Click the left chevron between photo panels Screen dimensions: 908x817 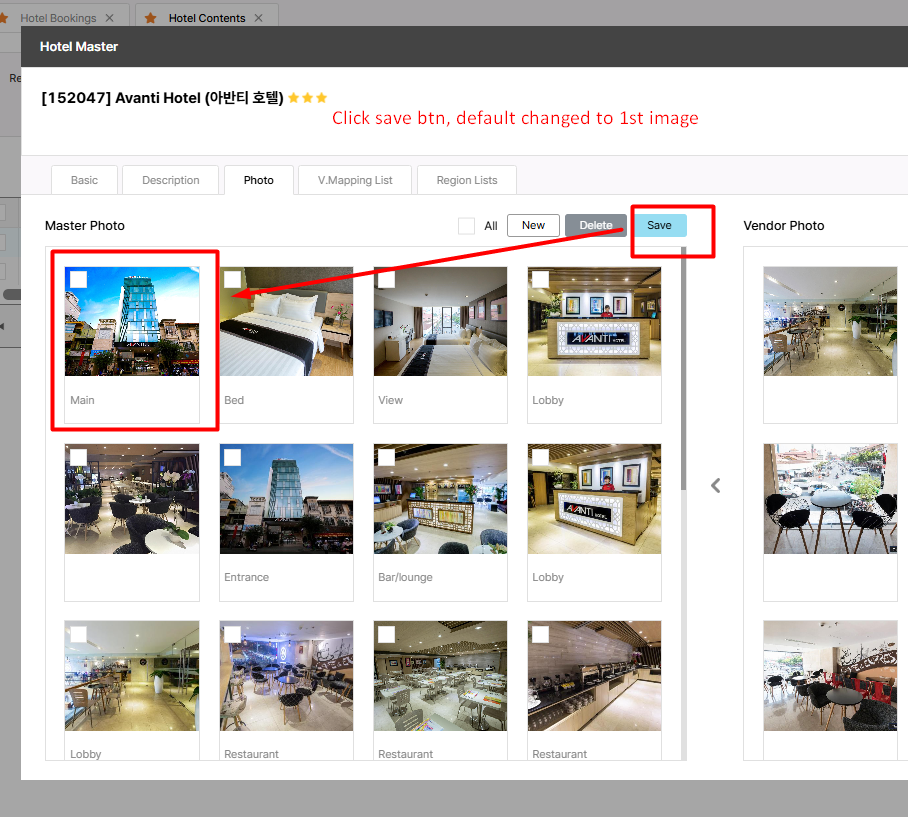(x=716, y=485)
